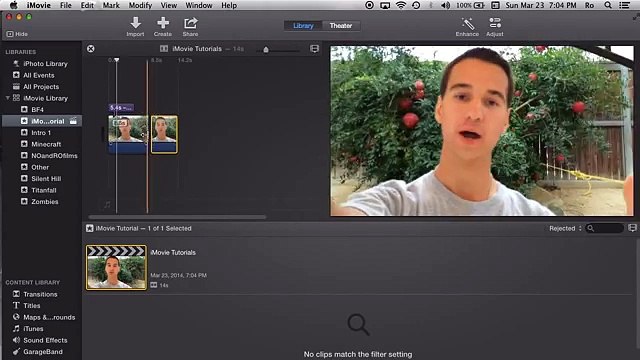Open Notification Center list icon

click(x=624, y=5)
